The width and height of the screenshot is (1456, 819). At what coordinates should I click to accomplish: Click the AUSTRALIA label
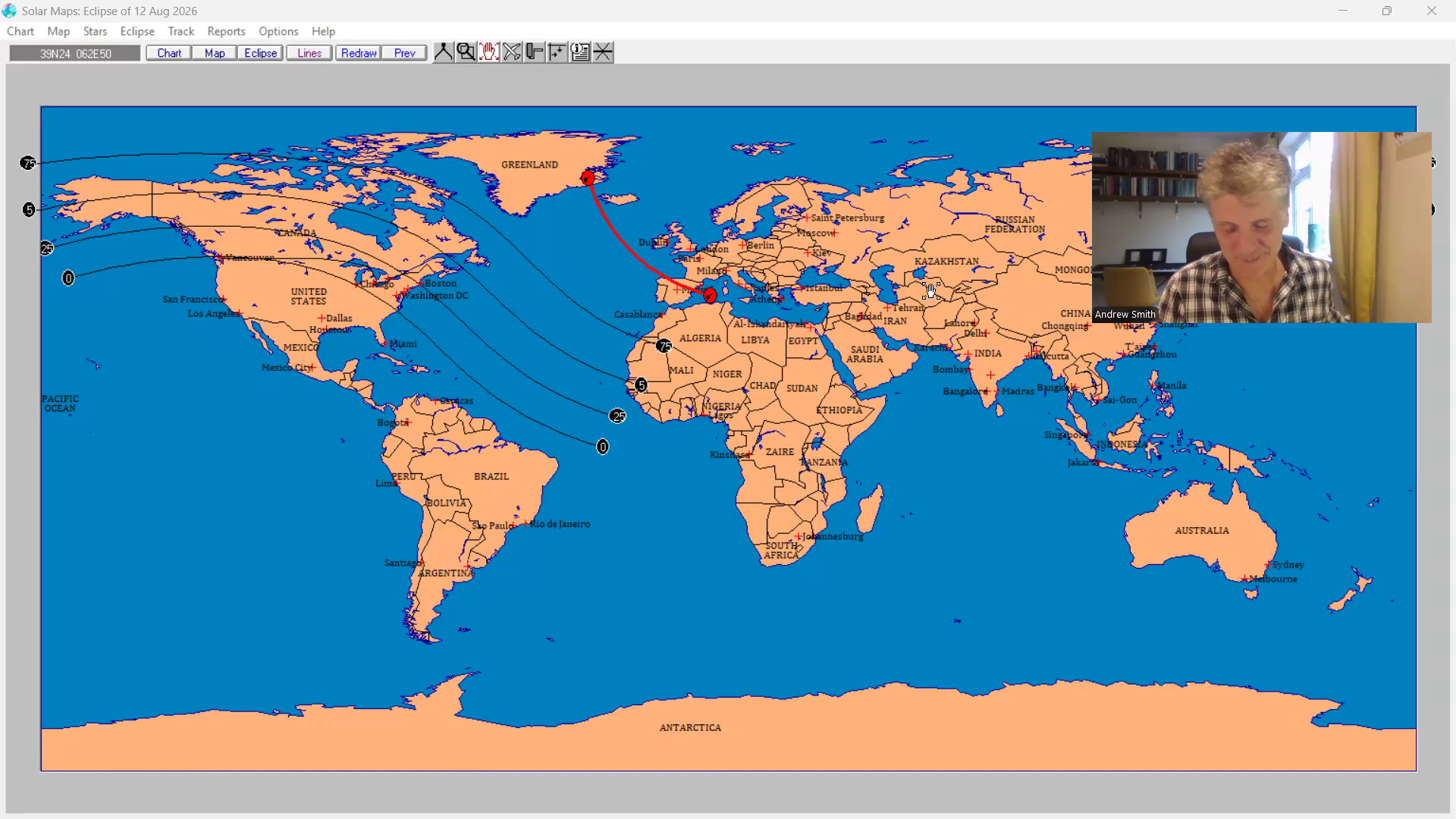pyautogui.click(x=1202, y=531)
